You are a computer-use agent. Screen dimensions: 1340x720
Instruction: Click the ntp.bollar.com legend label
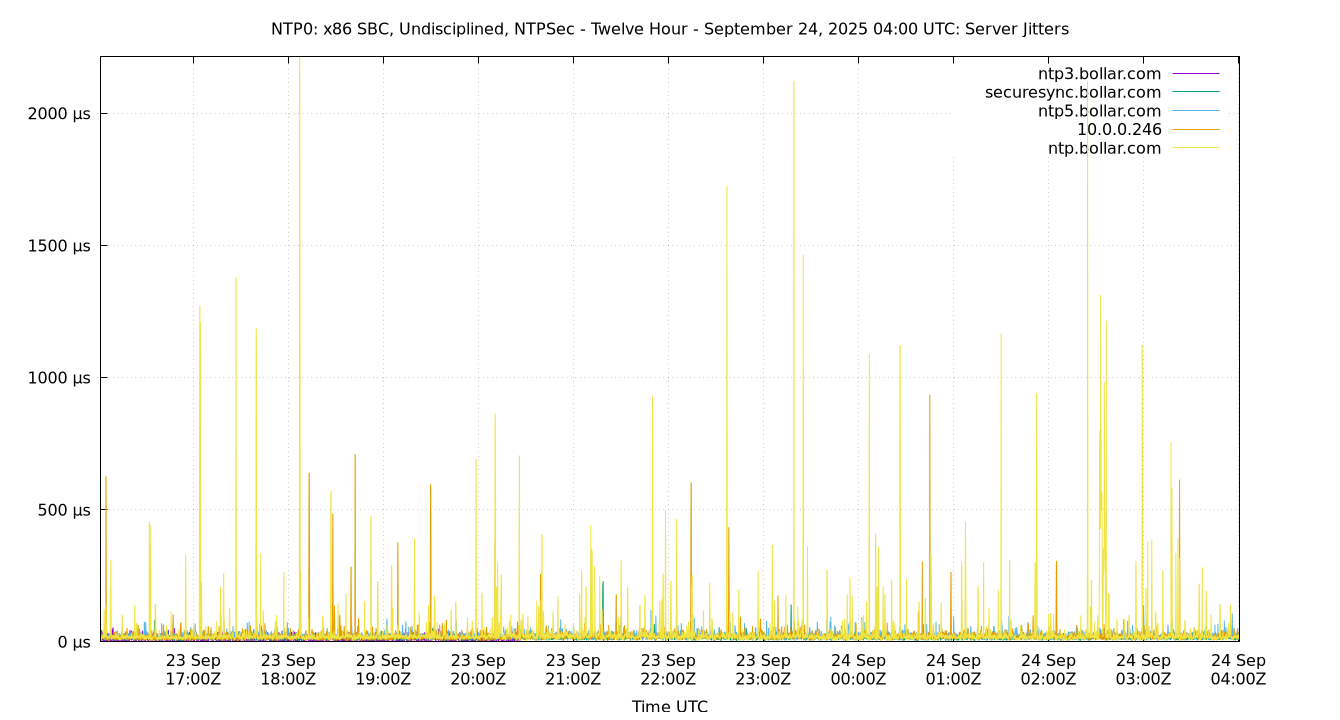(x=1104, y=149)
